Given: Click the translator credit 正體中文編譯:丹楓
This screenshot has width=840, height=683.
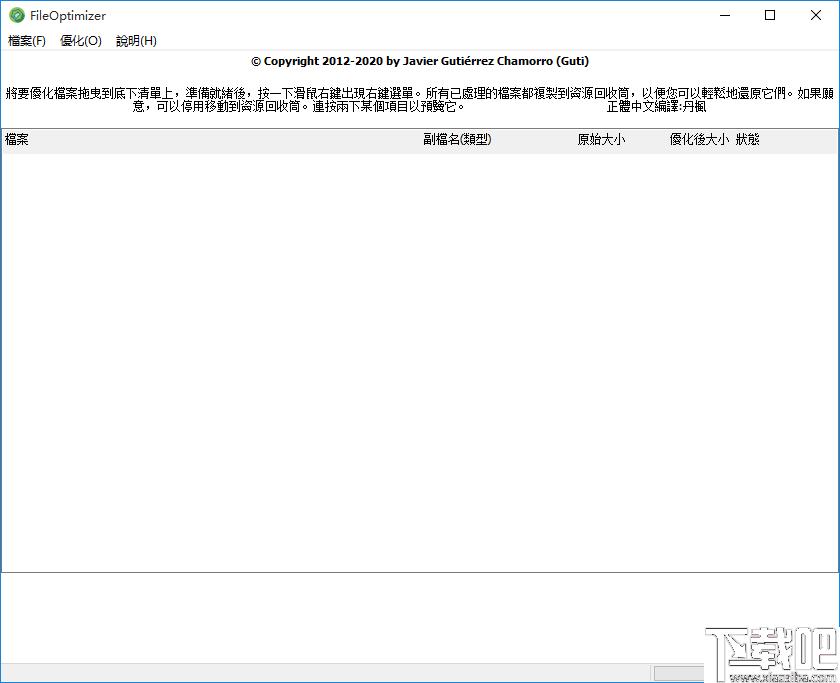Looking at the screenshot, I should (x=656, y=107).
